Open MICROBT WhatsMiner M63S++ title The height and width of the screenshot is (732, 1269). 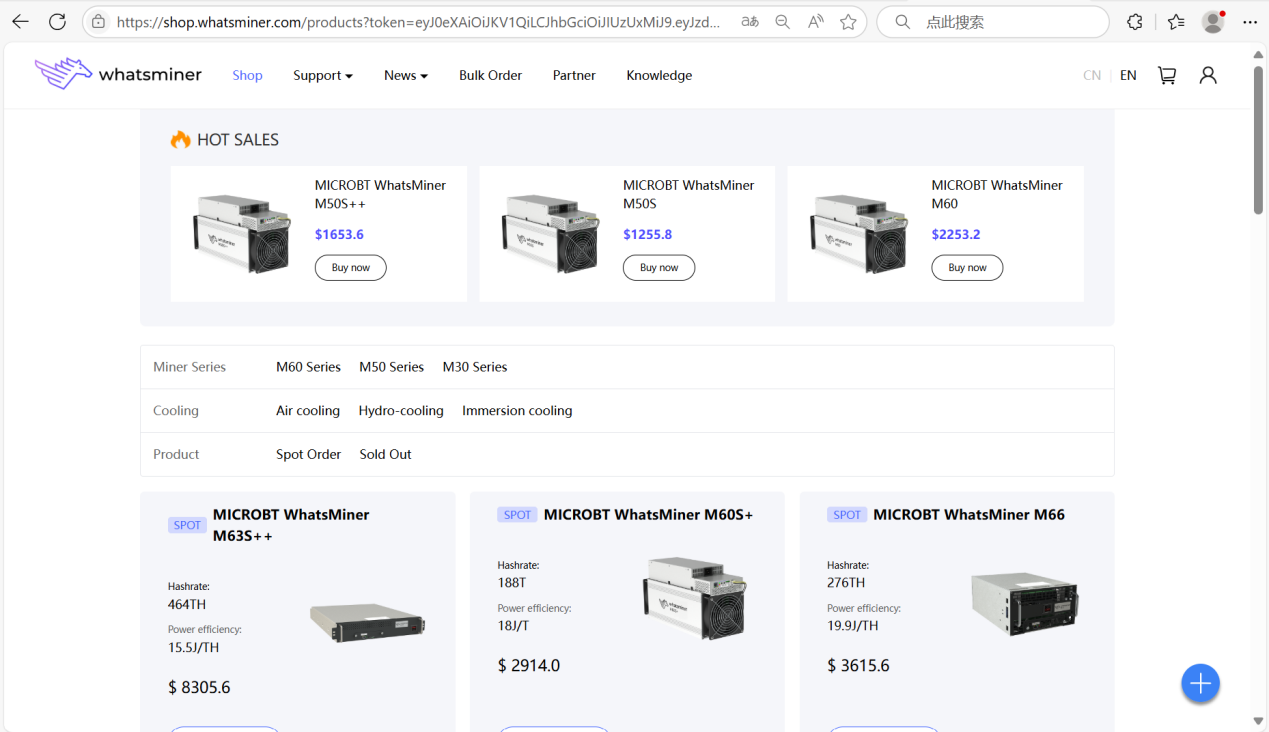click(291, 525)
